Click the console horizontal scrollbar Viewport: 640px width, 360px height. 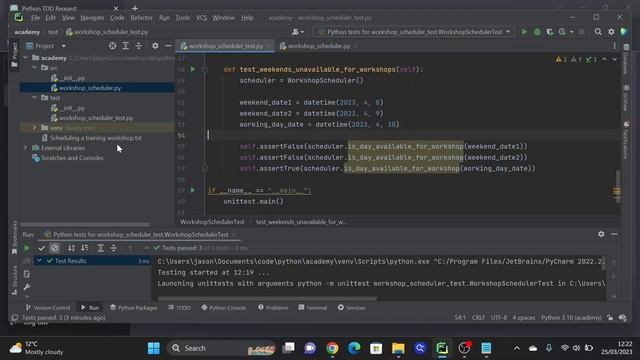point(267,298)
